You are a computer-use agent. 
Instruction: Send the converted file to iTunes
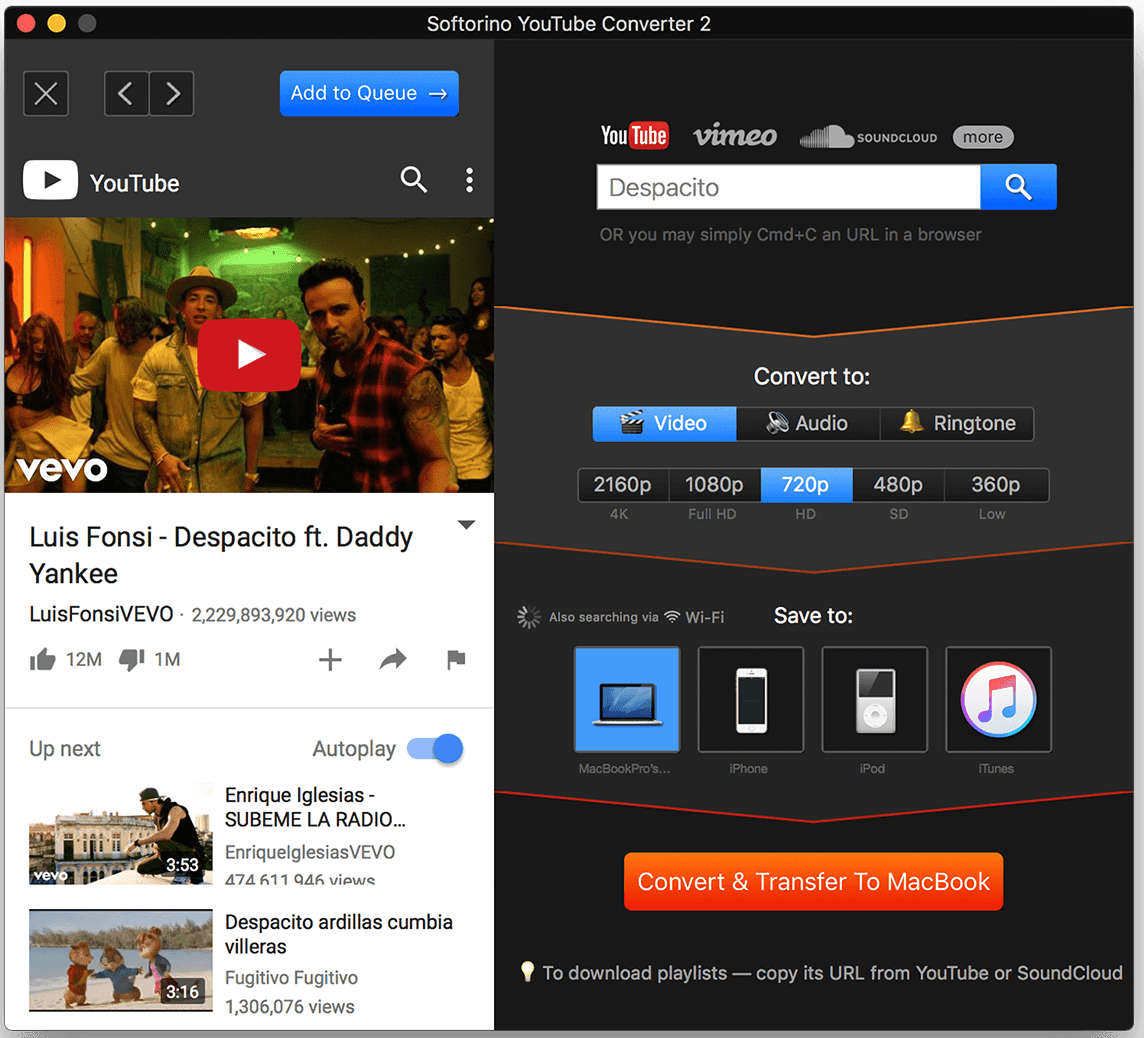point(998,699)
